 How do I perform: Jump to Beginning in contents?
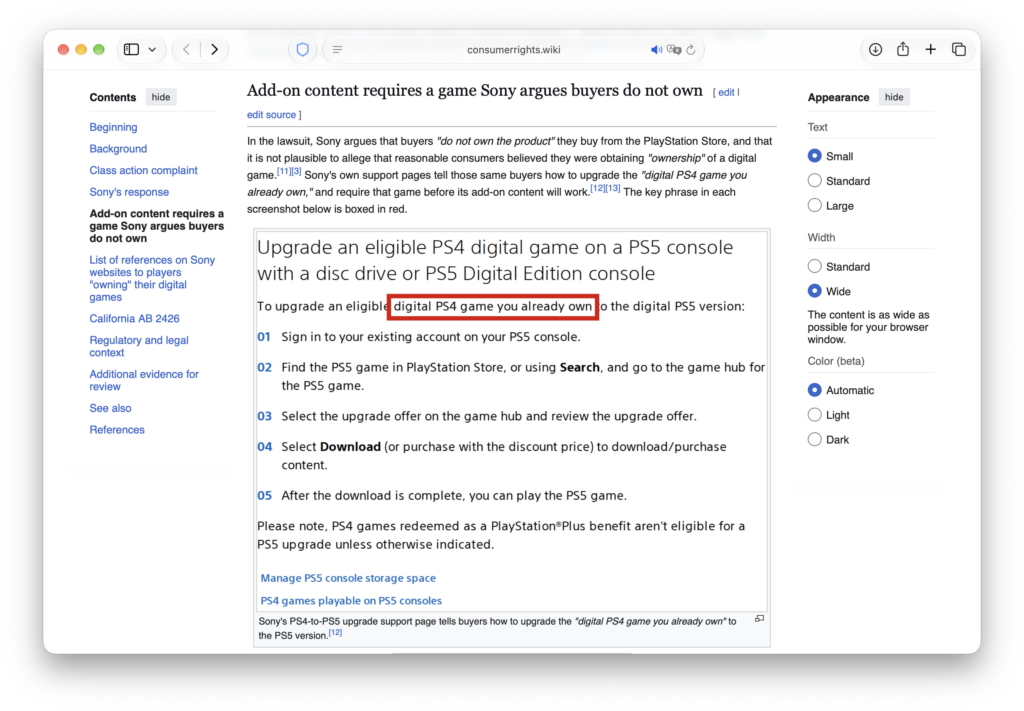(x=113, y=127)
